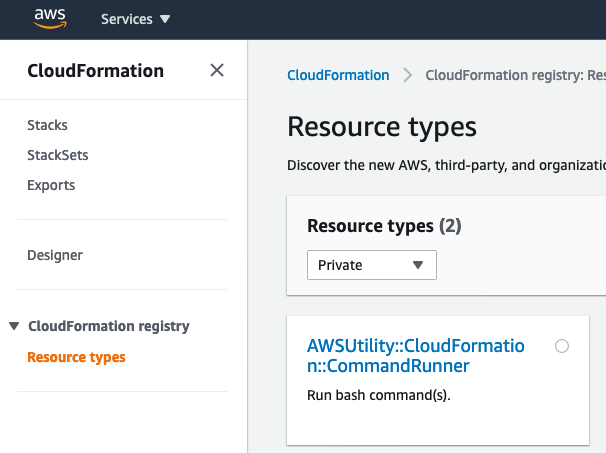Click the CloudFormation registry breadcrumb text
The width and height of the screenshot is (606, 453).
click(516, 75)
